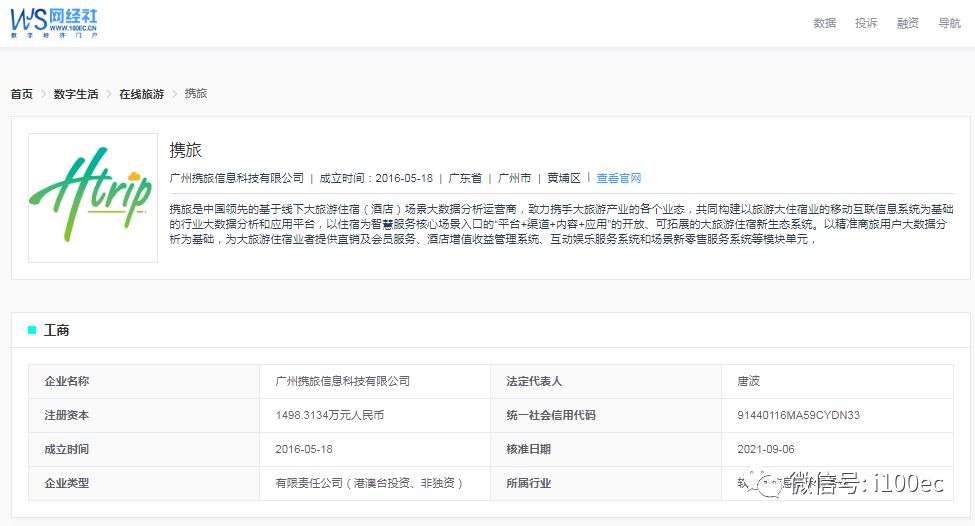Click the 所属行业 table label

pyautogui.click(x=529, y=483)
